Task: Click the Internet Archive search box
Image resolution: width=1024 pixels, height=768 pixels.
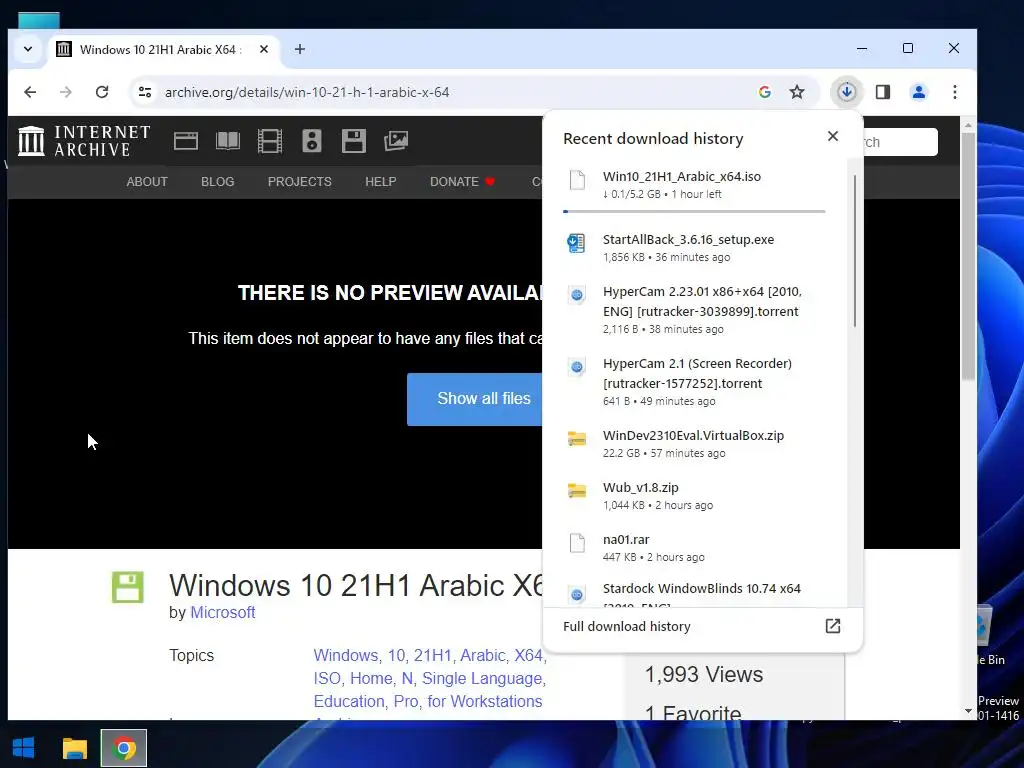Action: click(x=900, y=142)
